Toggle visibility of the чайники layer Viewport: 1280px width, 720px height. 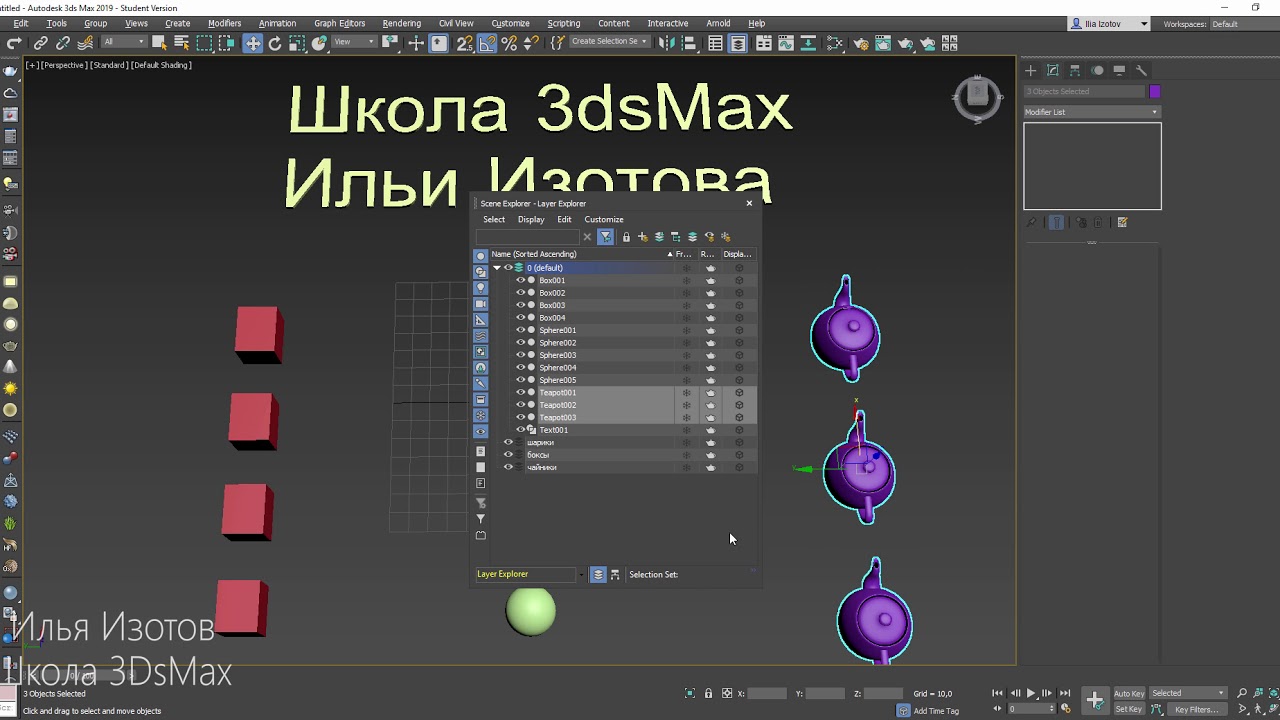click(508, 467)
